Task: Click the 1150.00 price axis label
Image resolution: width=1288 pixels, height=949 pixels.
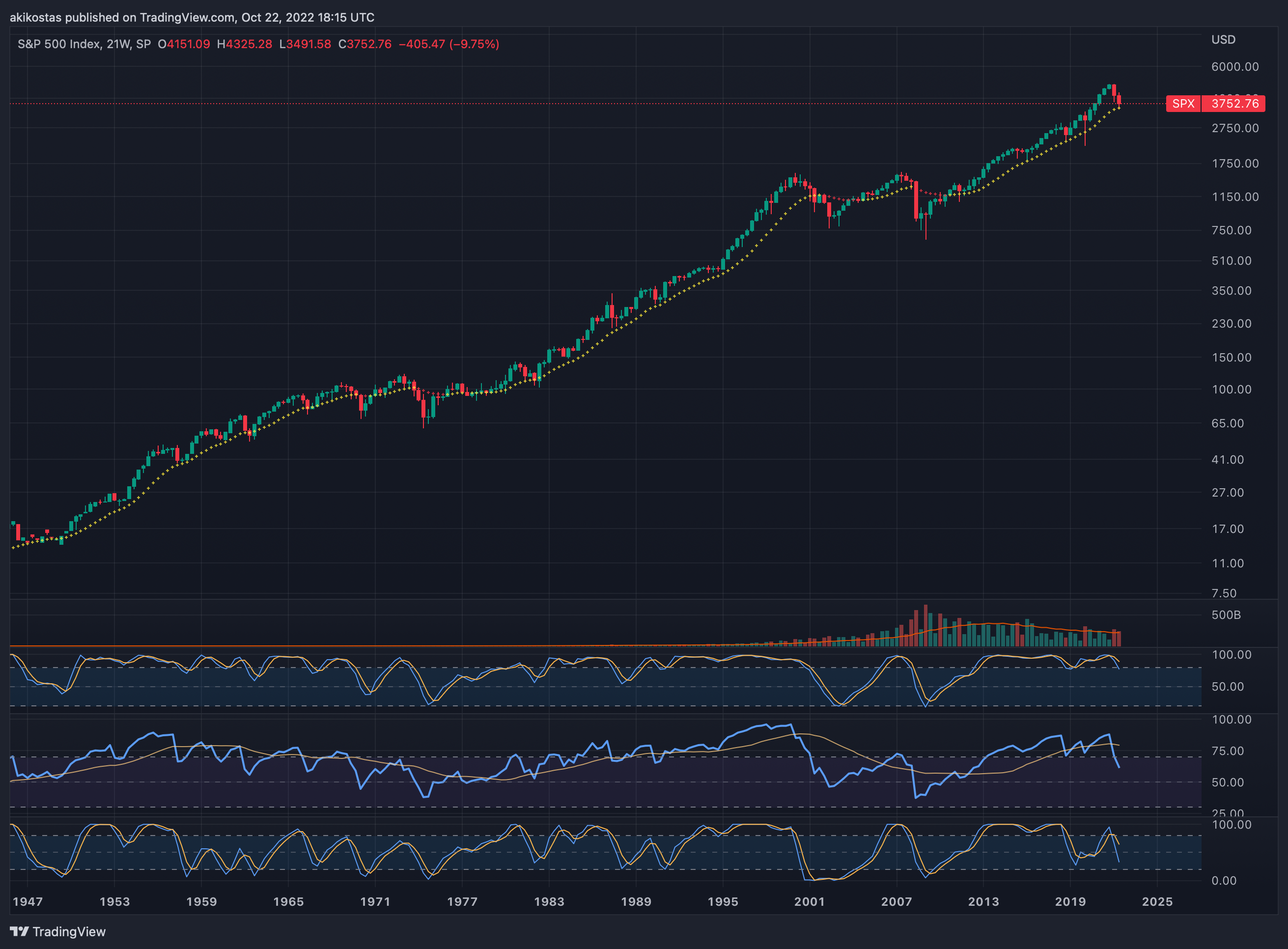Action: tap(1234, 197)
